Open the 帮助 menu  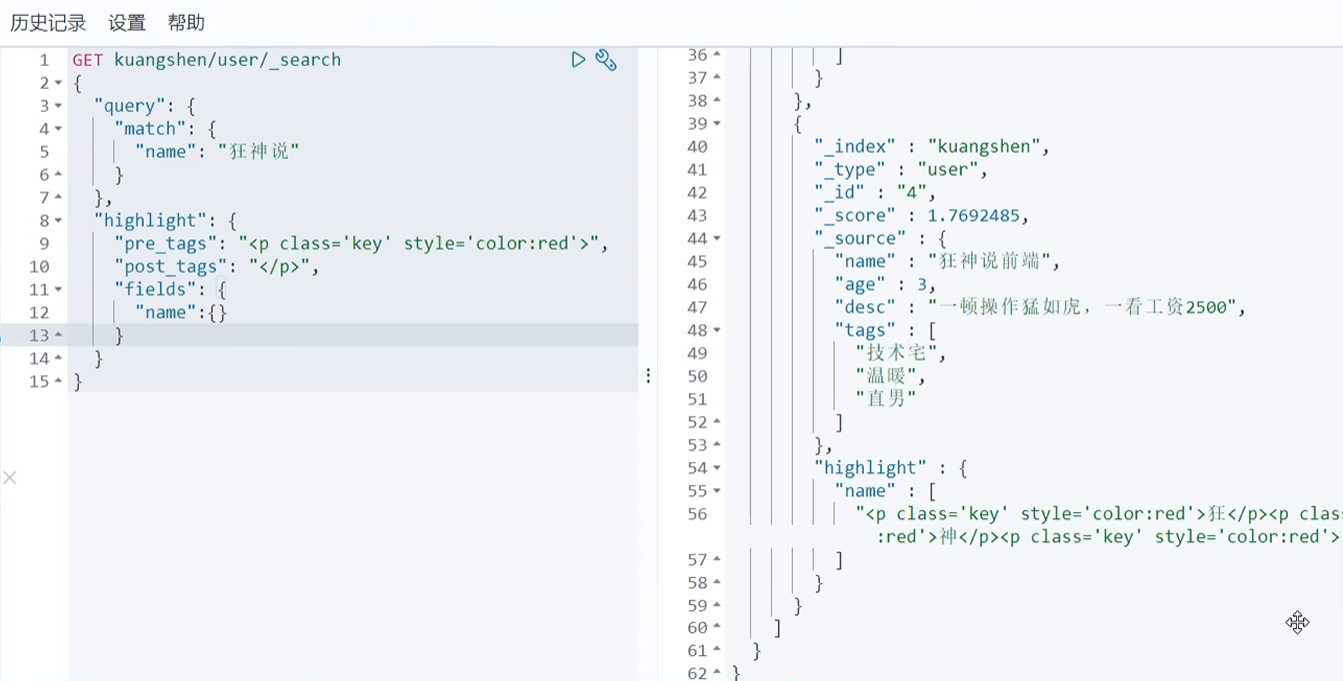click(x=186, y=23)
